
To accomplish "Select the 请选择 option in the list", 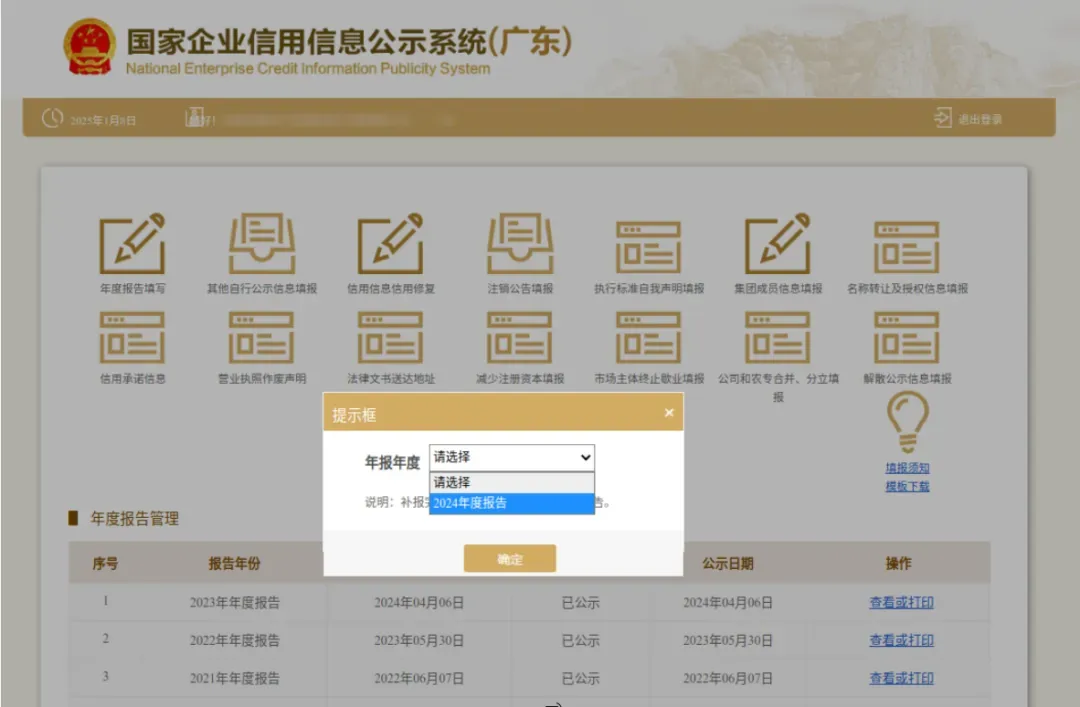I will click(x=512, y=482).
